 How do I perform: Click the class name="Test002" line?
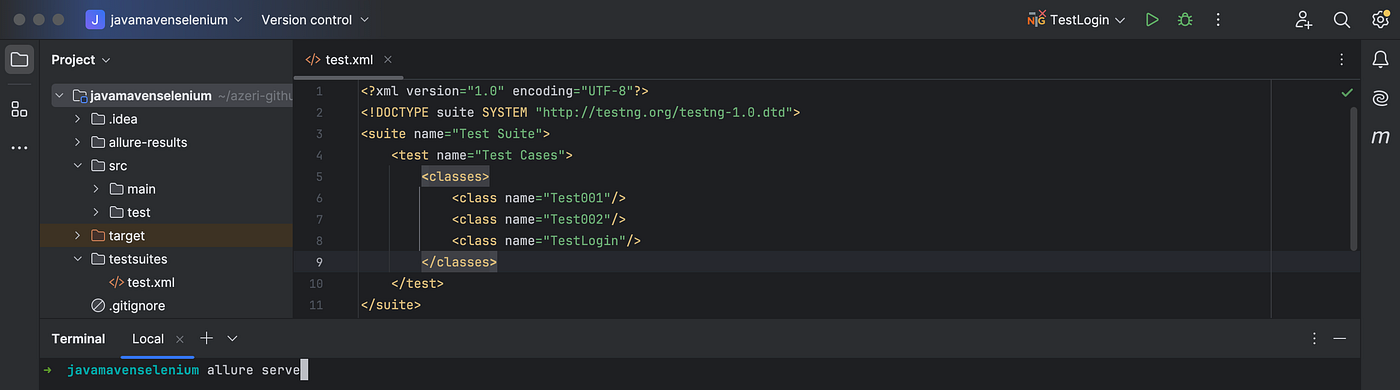pyautogui.click(x=538, y=219)
